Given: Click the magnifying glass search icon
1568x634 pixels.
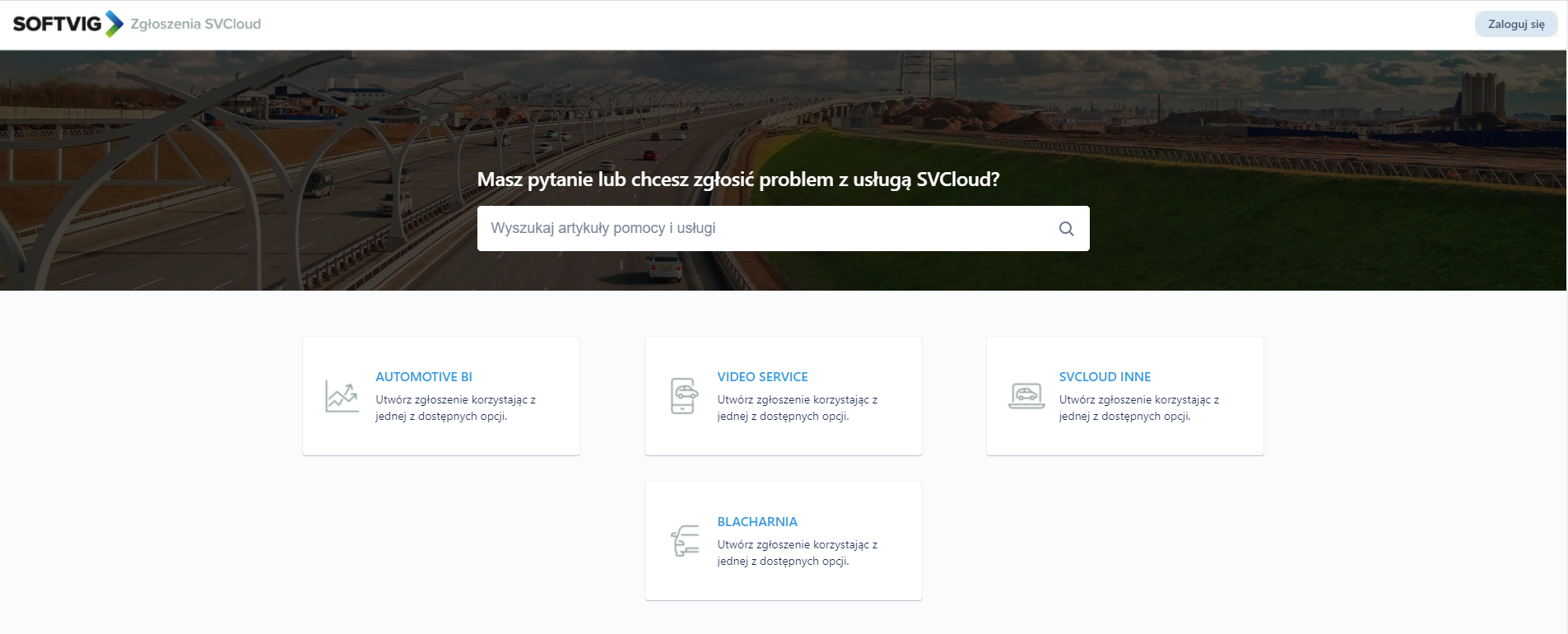Looking at the screenshot, I should 1066,229.
